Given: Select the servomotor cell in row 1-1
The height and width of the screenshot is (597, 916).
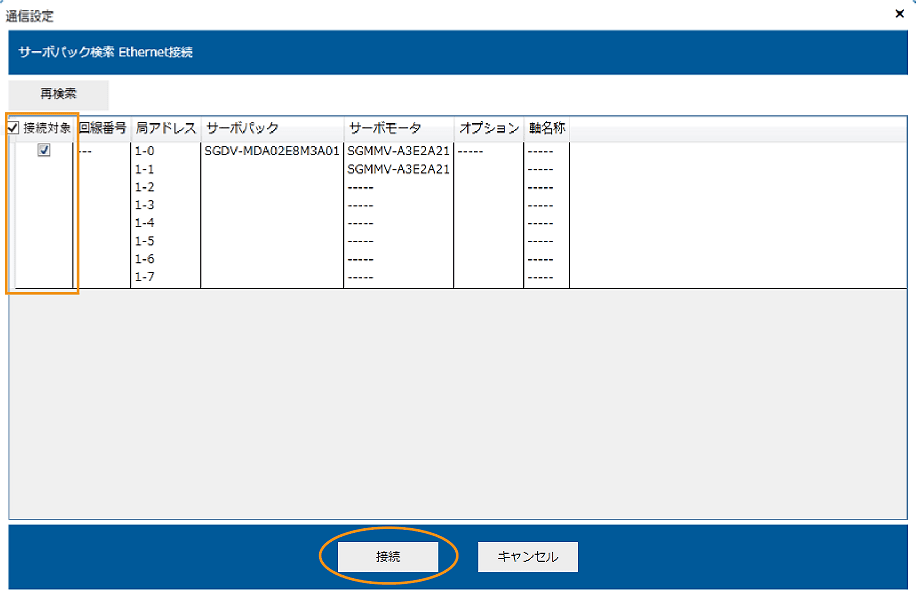Looking at the screenshot, I should (398, 169).
